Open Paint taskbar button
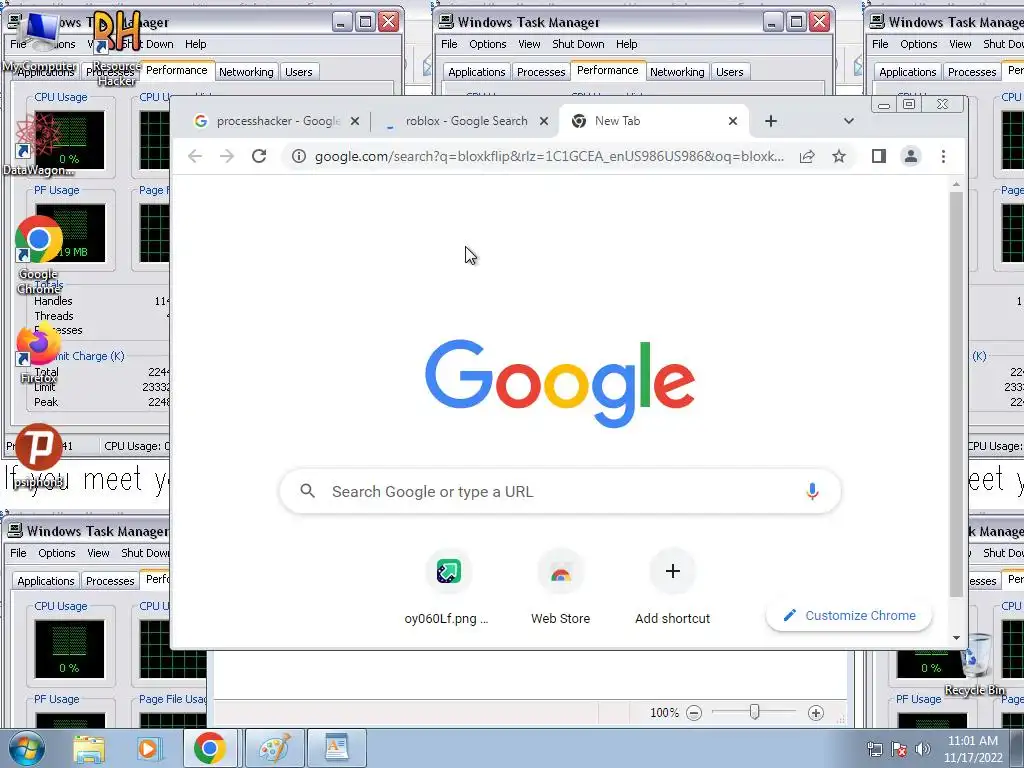This screenshot has height=768, width=1024. tap(274, 748)
